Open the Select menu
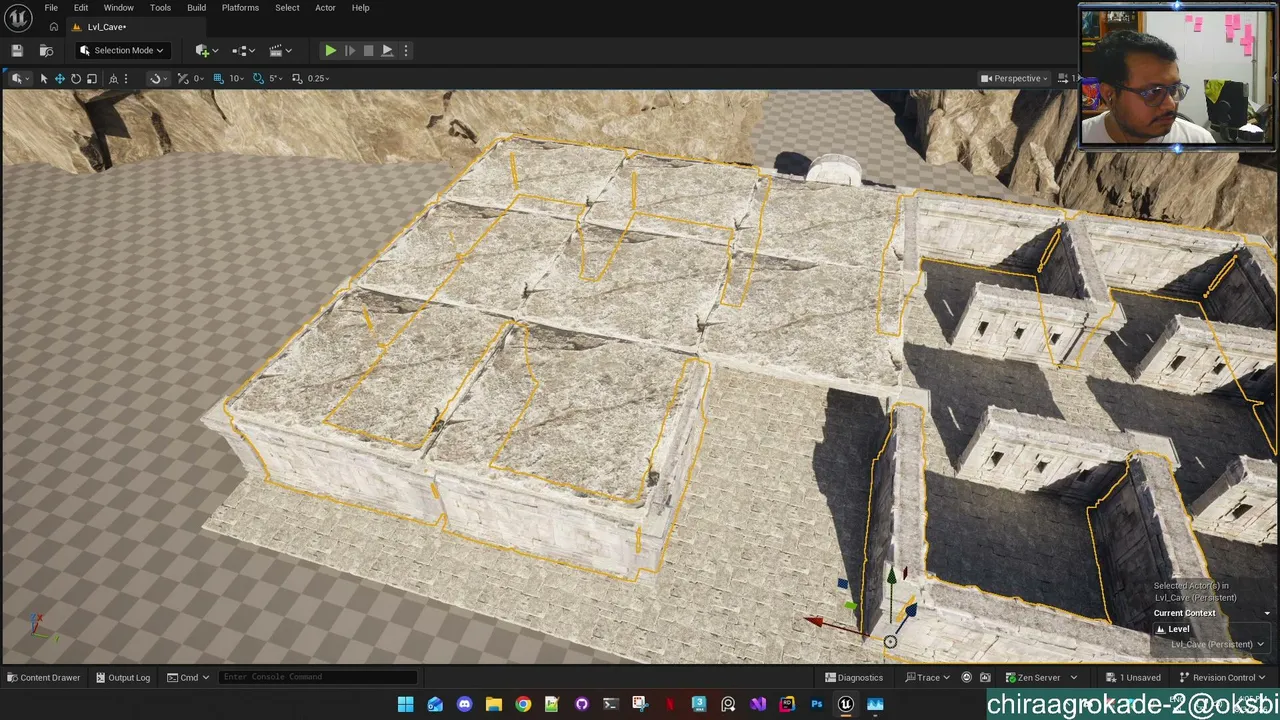The width and height of the screenshot is (1280, 720). tap(287, 8)
